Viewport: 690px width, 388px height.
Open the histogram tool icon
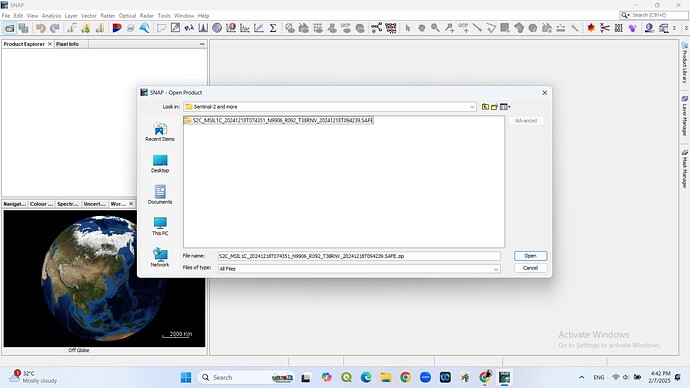(203, 28)
